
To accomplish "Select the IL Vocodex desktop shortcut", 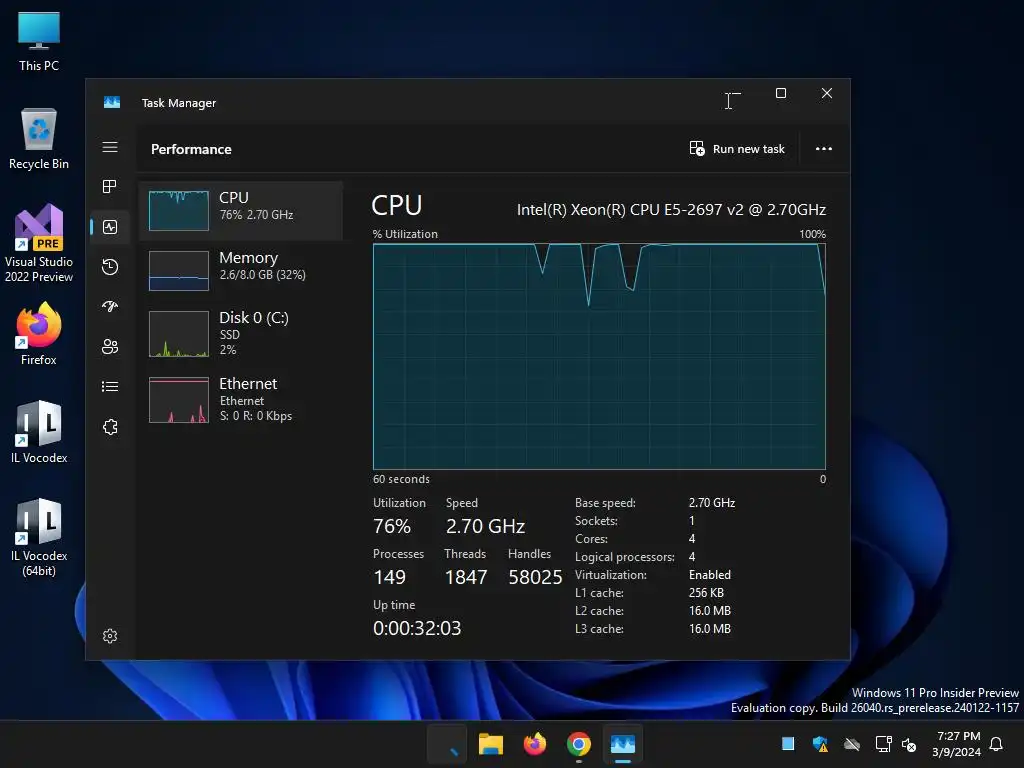I will [x=39, y=432].
